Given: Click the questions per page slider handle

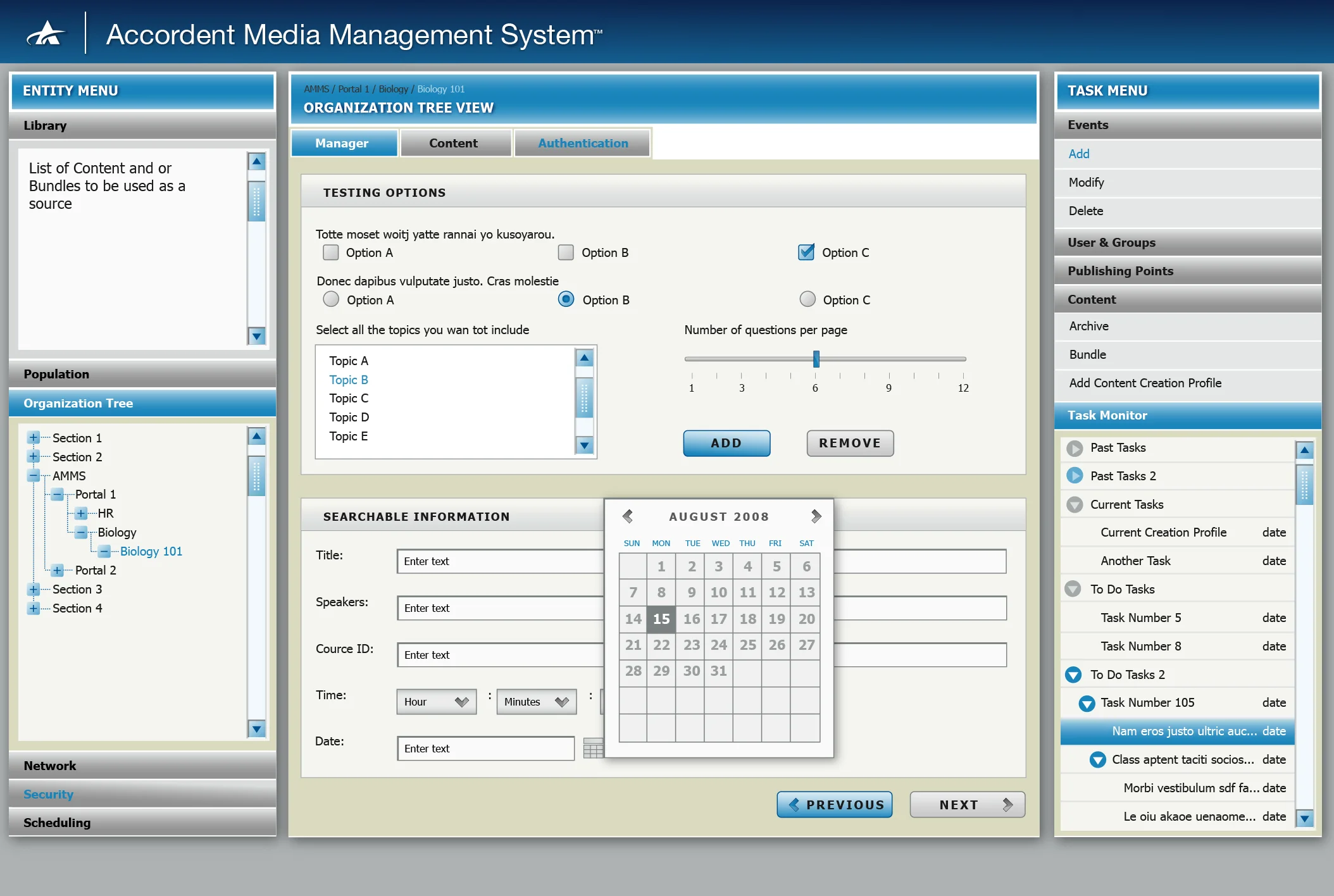Looking at the screenshot, I should [816, 359].
